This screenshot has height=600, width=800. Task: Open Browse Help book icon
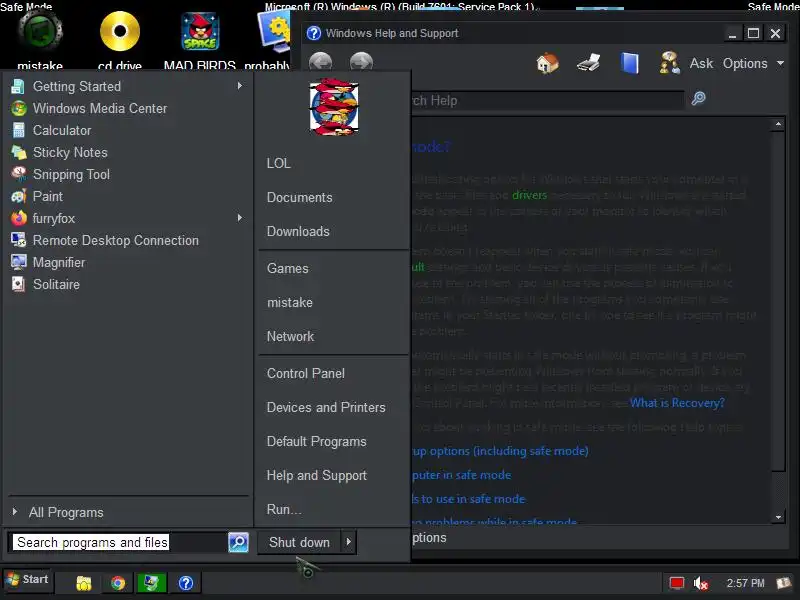[630, 64]
